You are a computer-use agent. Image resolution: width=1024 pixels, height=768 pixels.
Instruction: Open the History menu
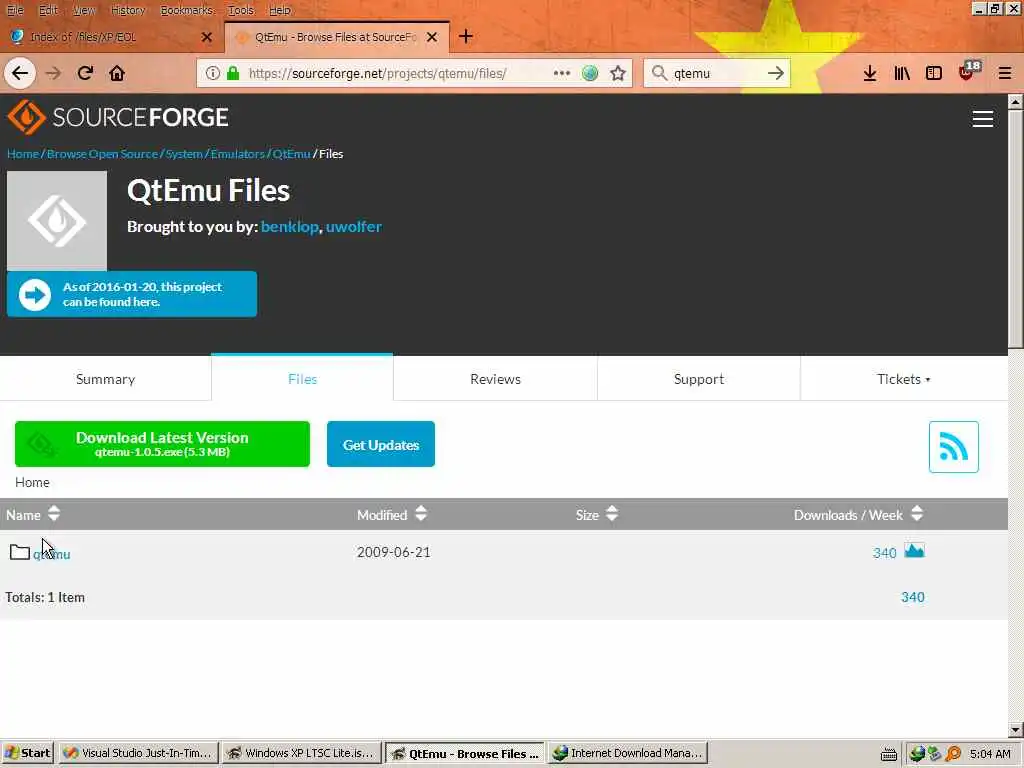pyautogui.click(x=127, y=10)
